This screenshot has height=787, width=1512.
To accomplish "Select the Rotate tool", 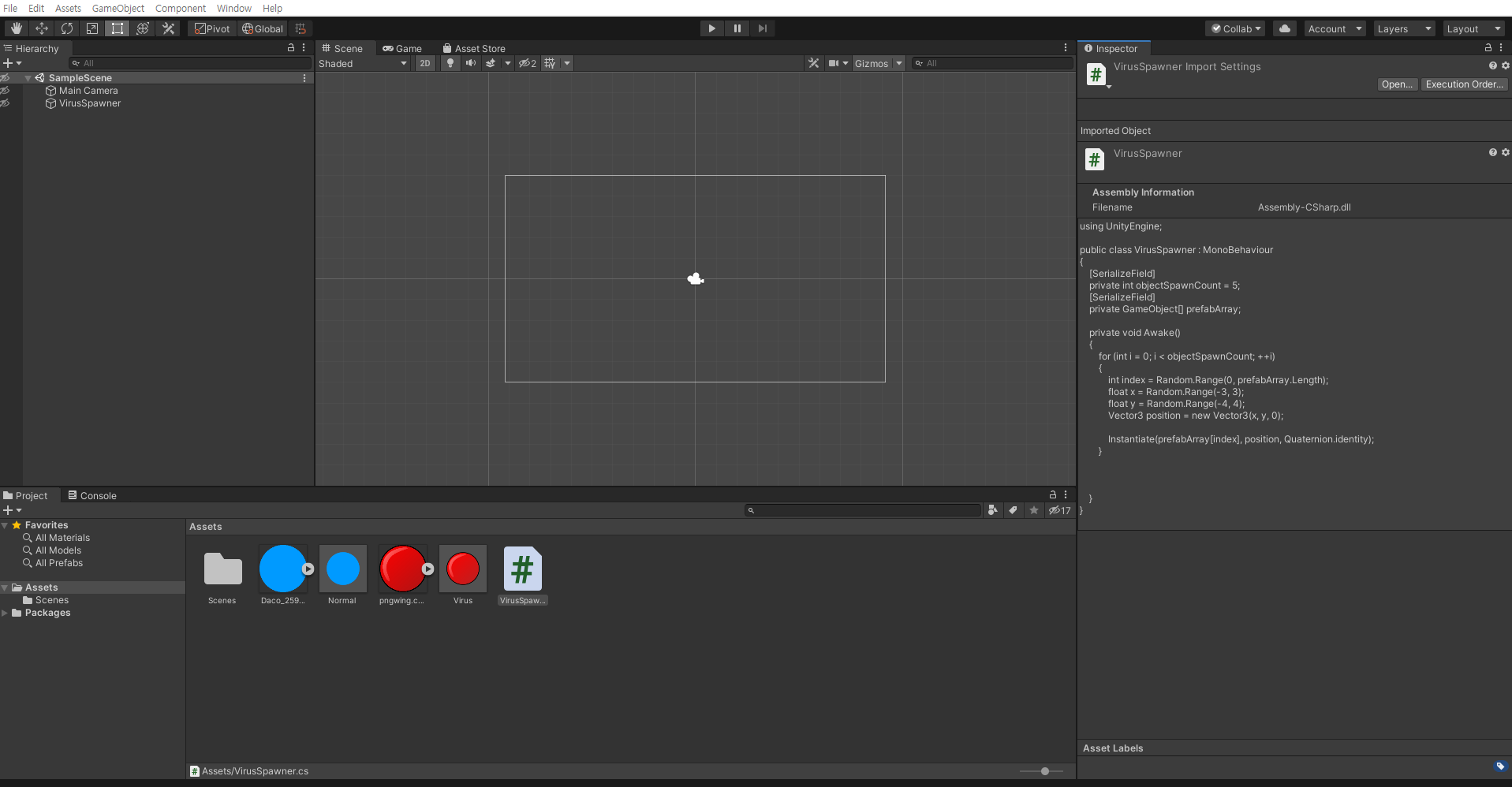I will (66, 28).
